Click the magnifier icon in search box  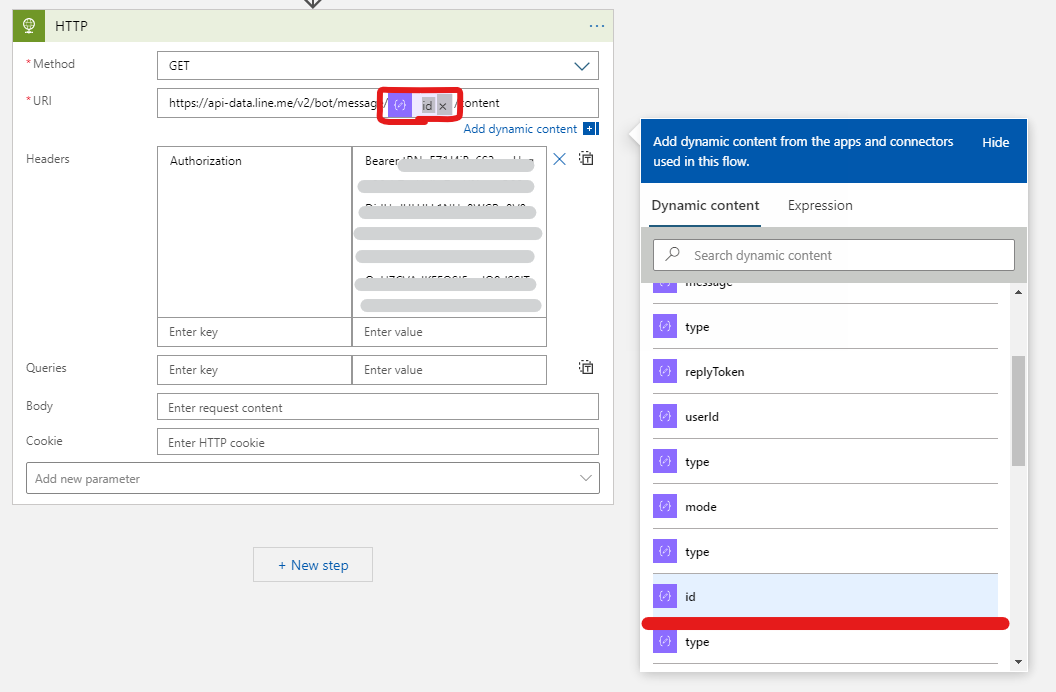672,254
